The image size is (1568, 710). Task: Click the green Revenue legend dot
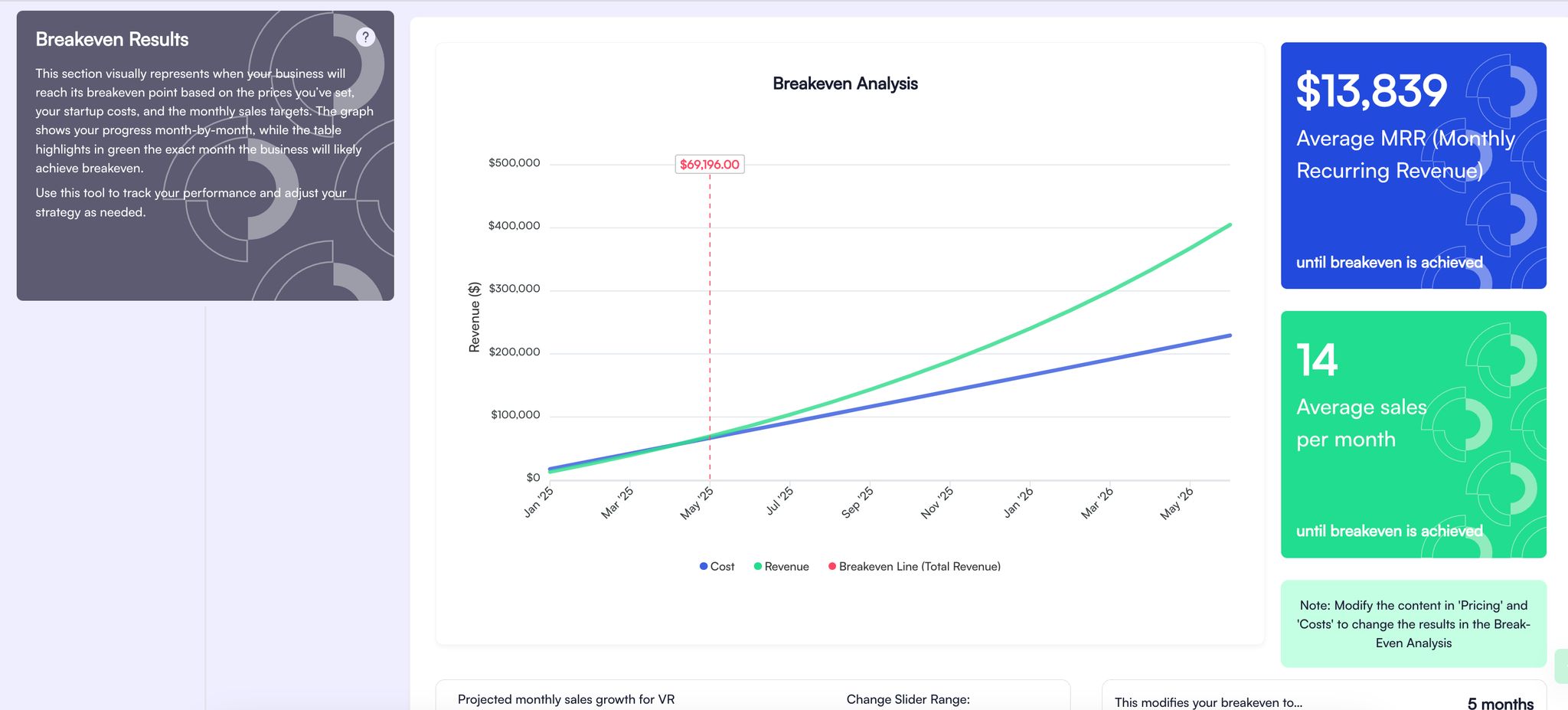point(758,567)
